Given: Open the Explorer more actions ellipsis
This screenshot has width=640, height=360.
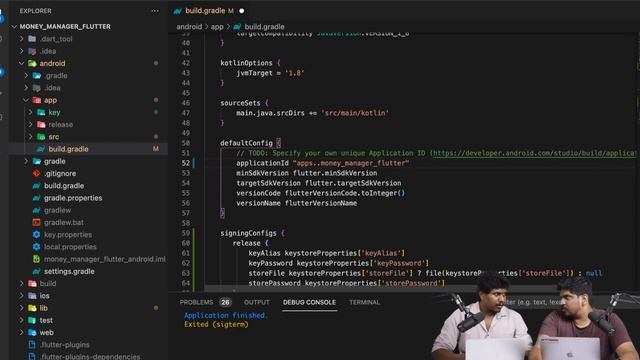Looking at the screenshot, I should click(155, 11).
